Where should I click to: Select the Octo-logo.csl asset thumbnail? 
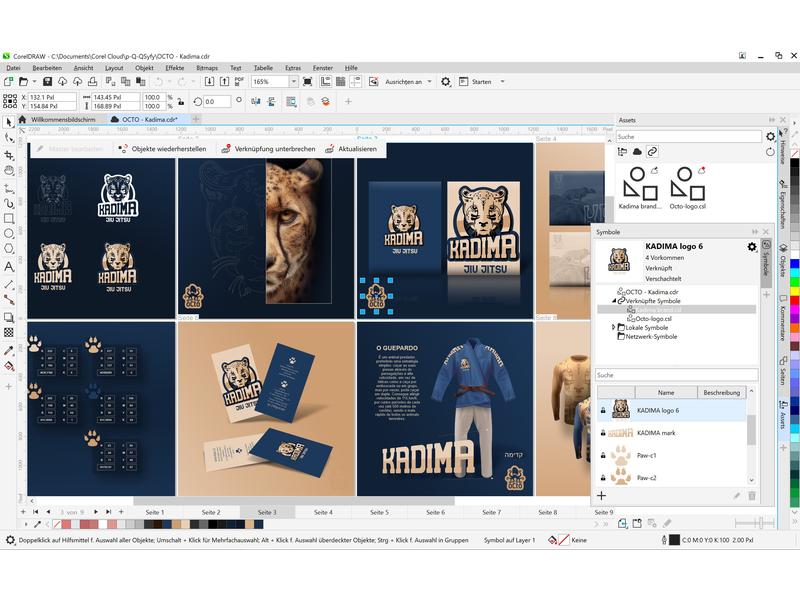click(687, 187)
